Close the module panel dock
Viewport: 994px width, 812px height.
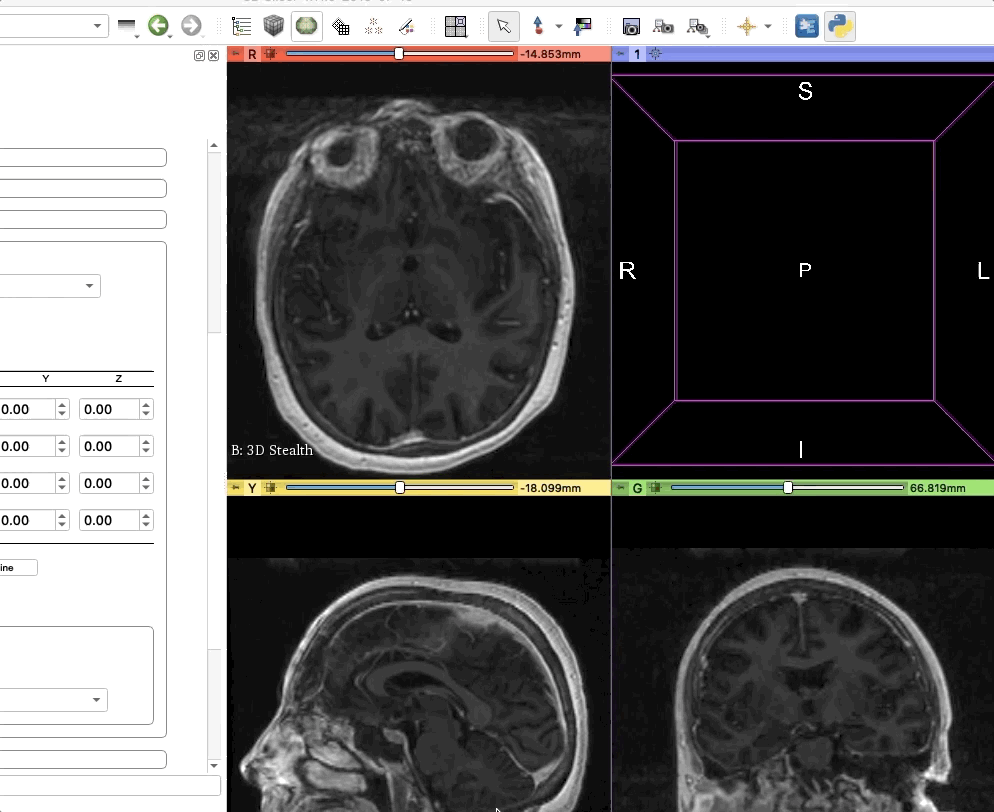[x=214, y=56]
